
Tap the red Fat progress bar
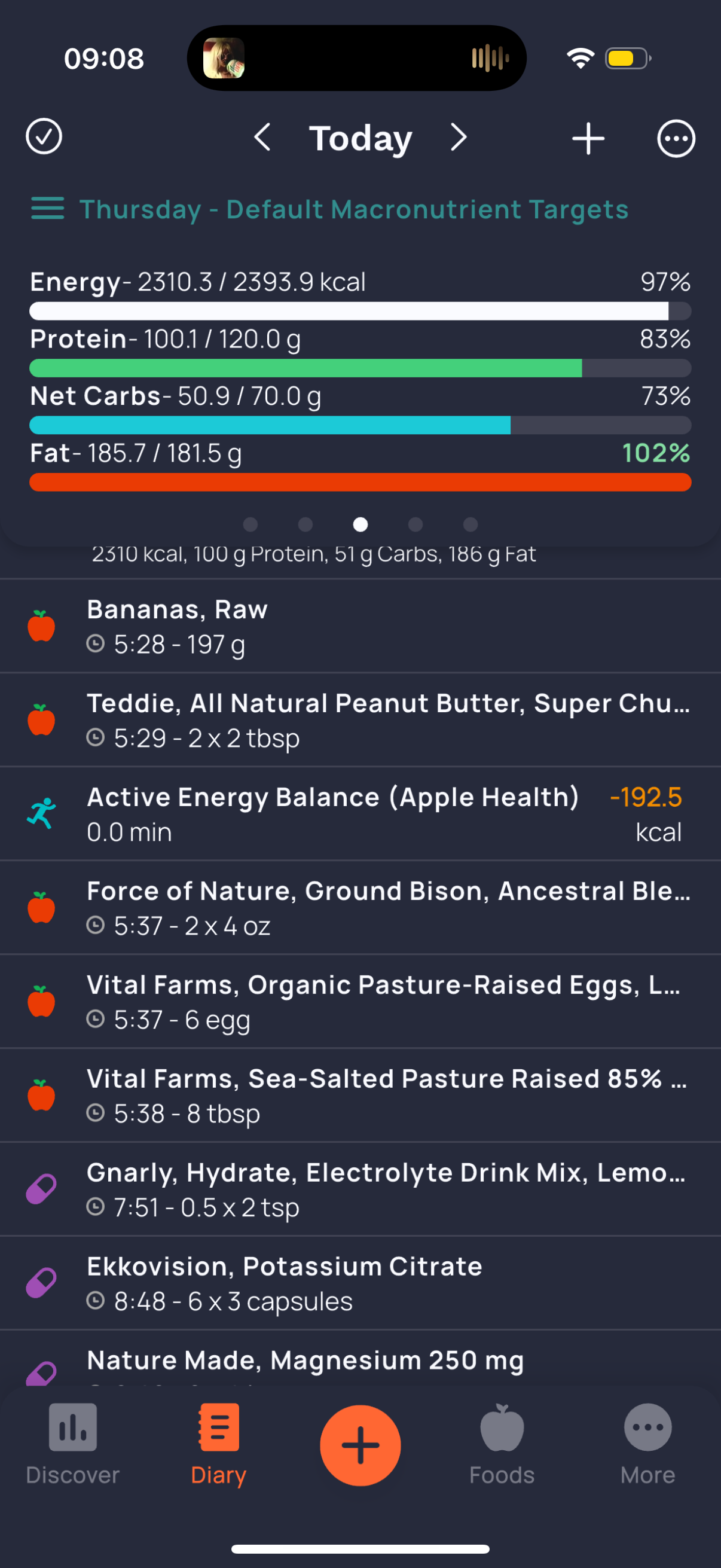(x=360, y=483)
